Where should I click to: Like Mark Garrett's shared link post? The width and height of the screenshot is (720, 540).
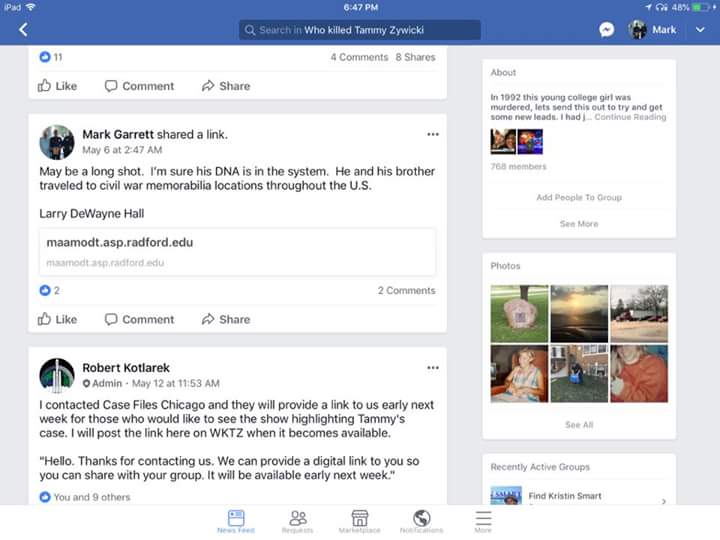57,319
